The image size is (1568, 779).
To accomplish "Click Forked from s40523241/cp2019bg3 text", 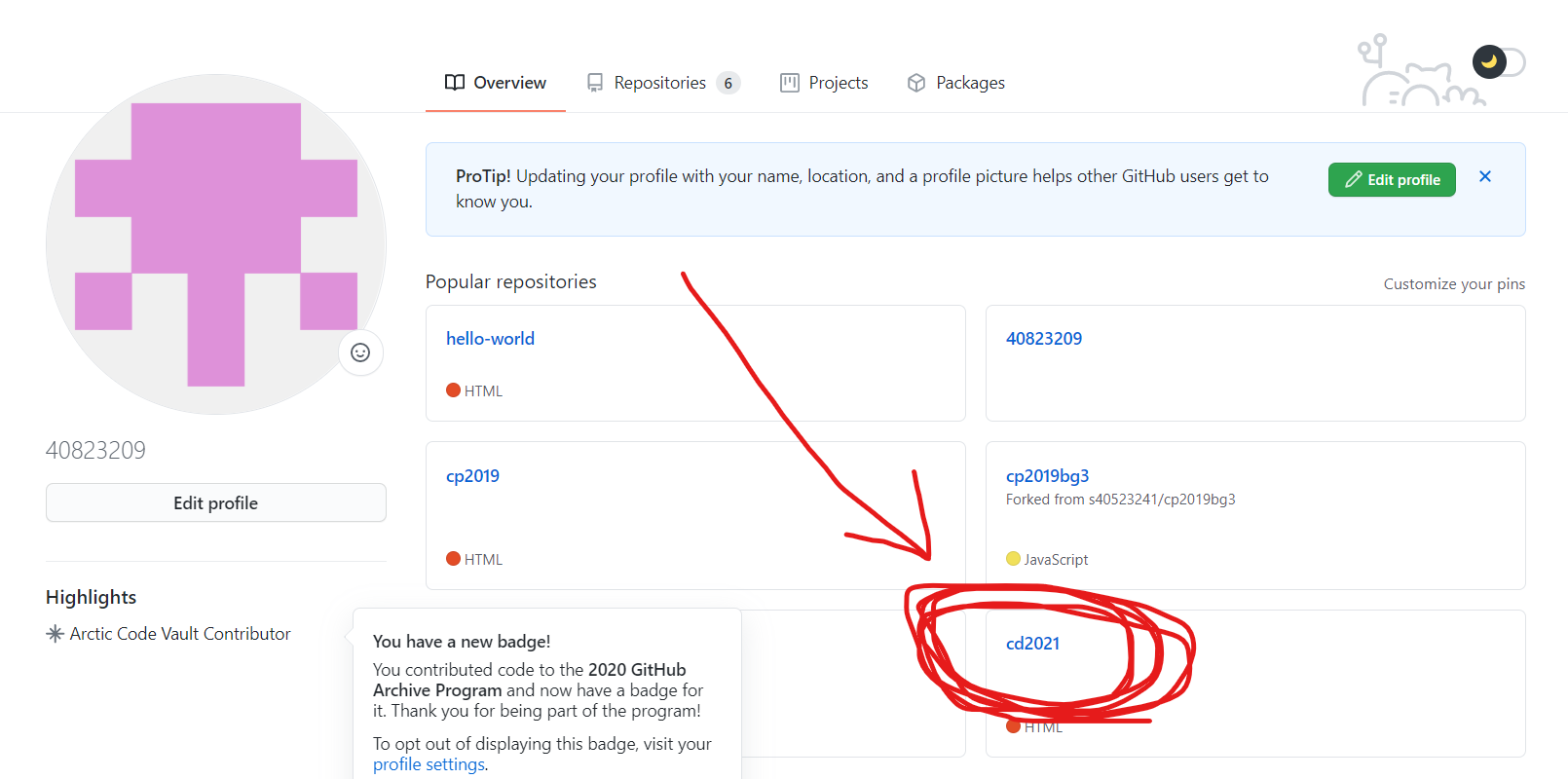I will [x=1120, y=500].
